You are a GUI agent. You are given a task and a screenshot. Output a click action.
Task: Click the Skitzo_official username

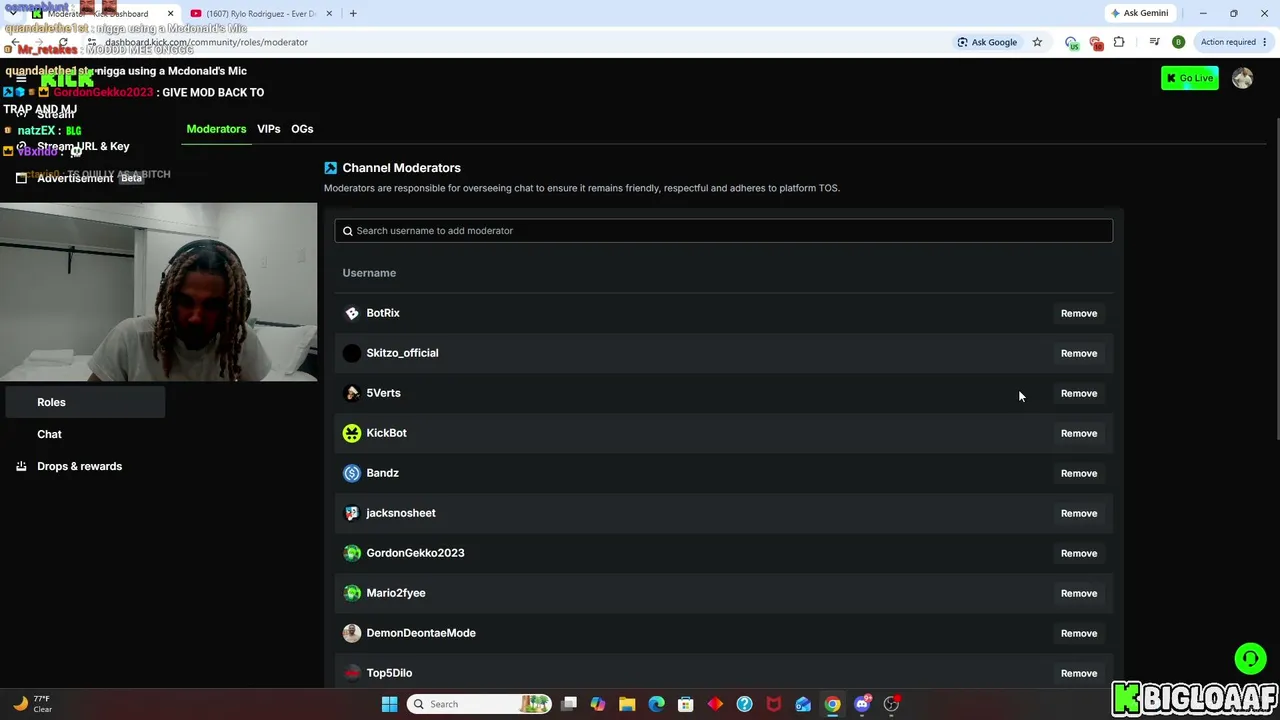click(402, 353)
